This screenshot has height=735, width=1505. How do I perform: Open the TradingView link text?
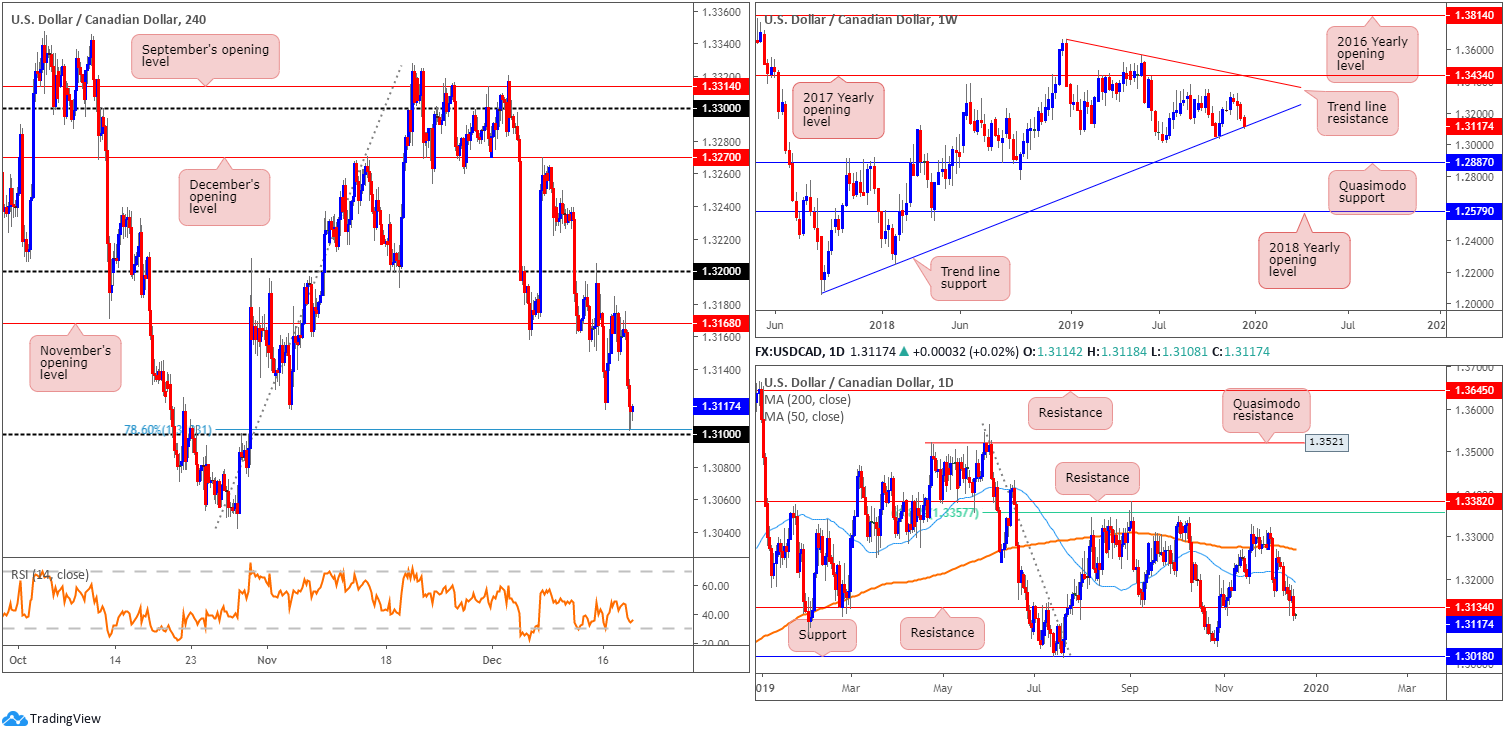tap(65, 718)
